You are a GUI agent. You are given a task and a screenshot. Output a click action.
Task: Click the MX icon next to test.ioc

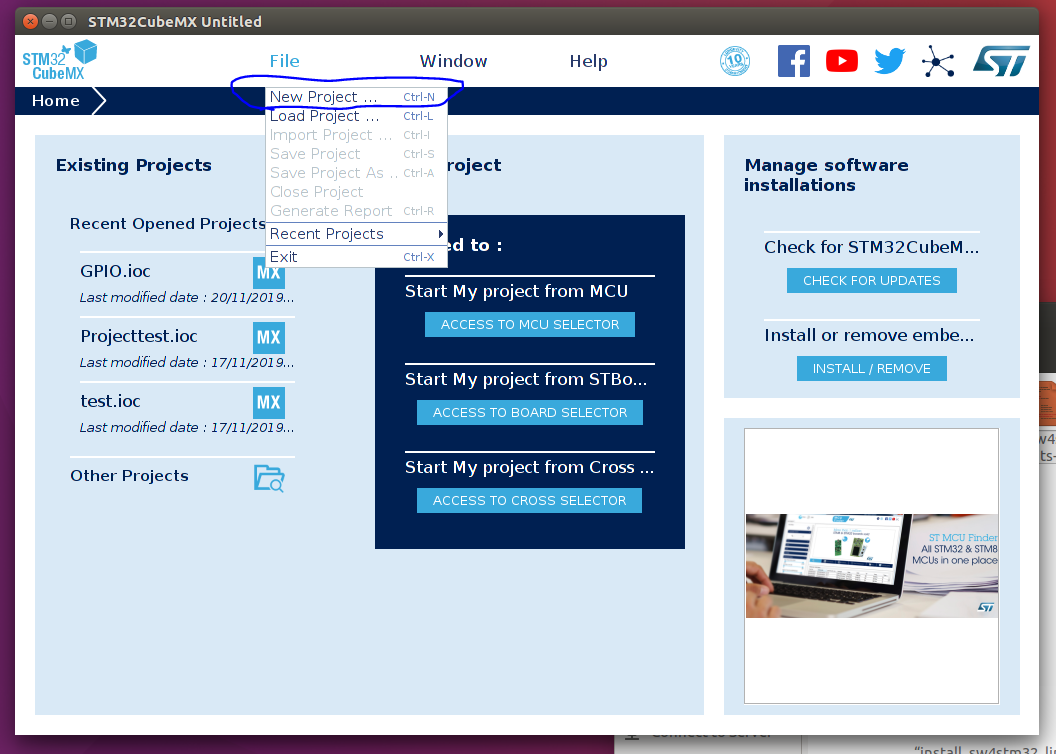pos(269,403)
